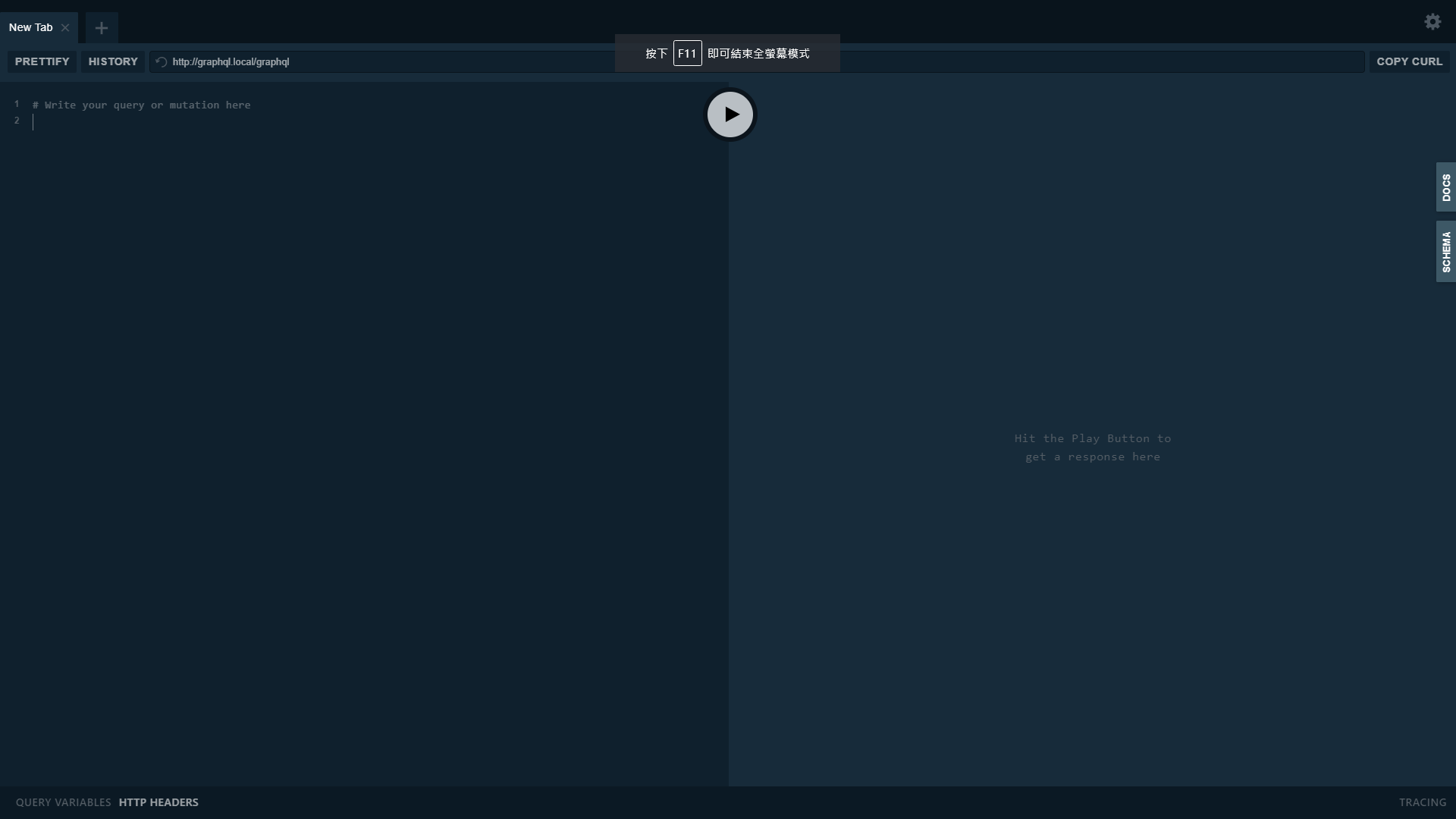
Task: Click the write-your-query comment line
Action: coord(141,105)
